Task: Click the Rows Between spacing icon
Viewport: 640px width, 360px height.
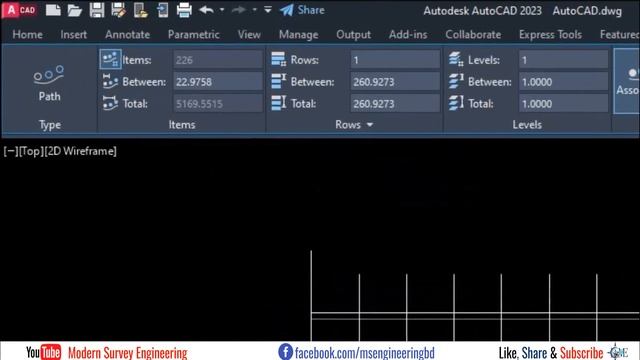Action: pos(279,82)
